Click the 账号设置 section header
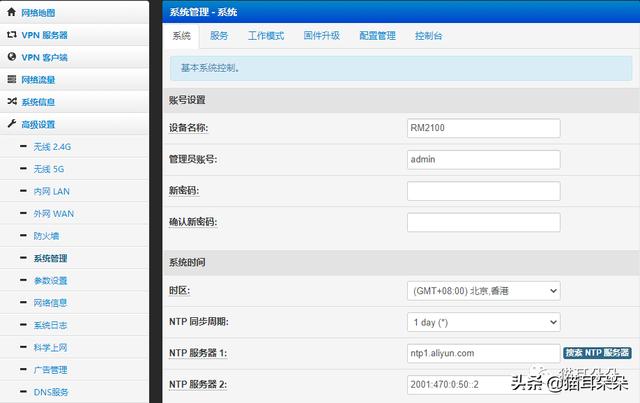The height and width of the screenshot is (403, 640). (x=401, y=100)
